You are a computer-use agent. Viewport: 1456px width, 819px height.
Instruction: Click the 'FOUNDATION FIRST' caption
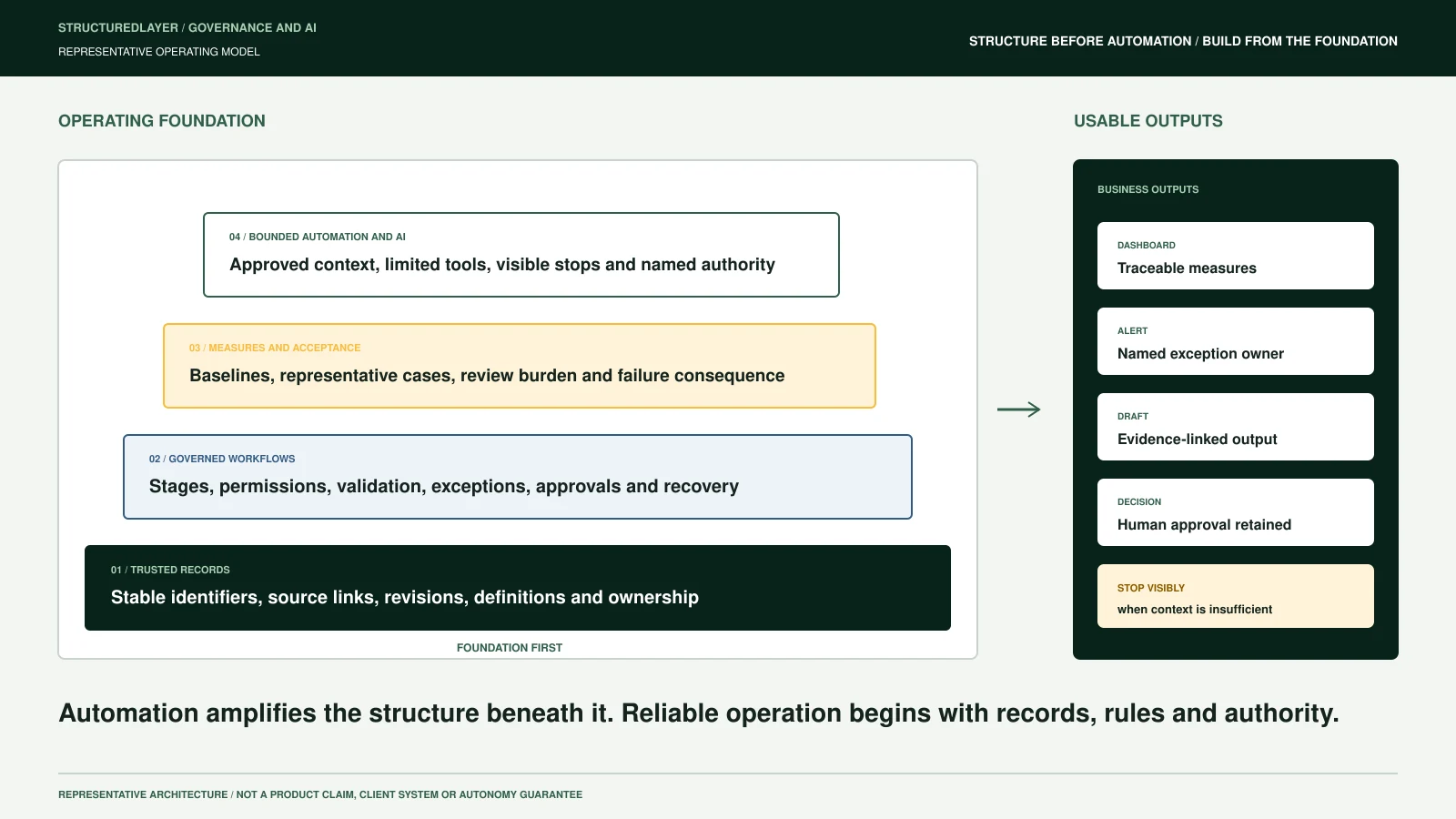click(510, 648)
